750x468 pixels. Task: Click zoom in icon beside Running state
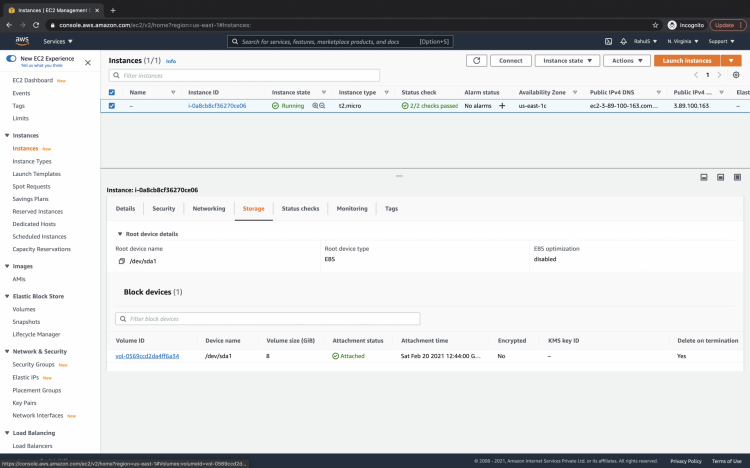[x=315, y=106]
